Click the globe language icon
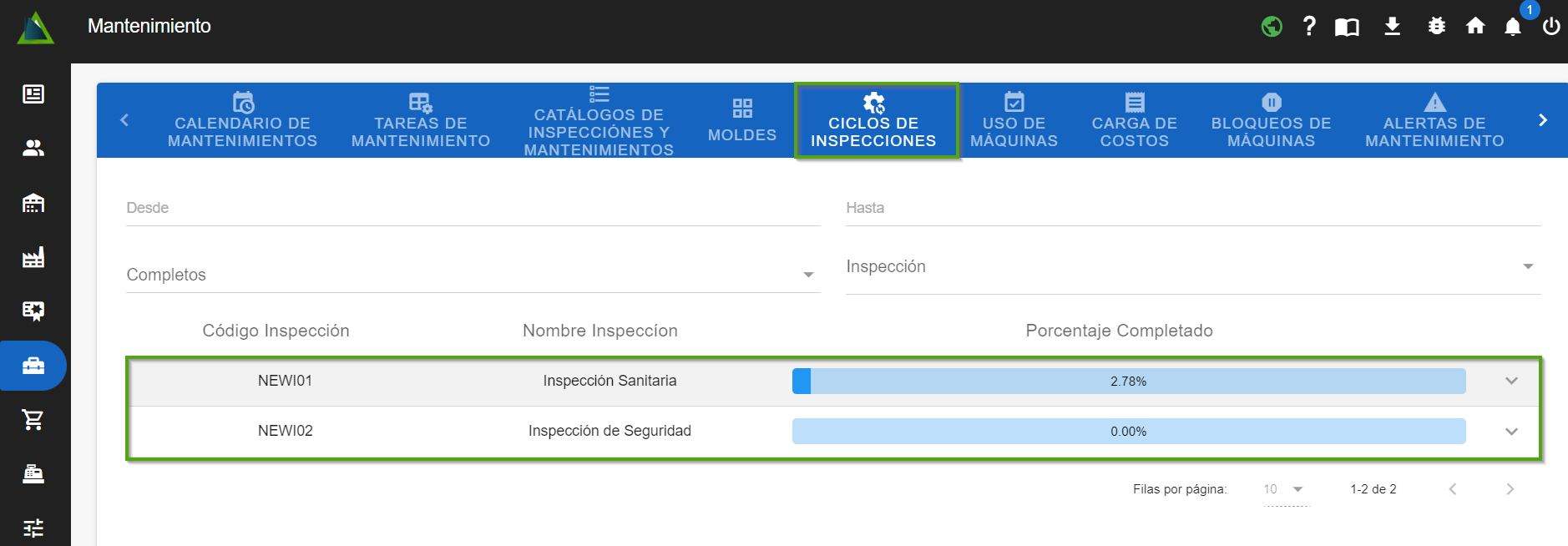This screenshot has width=1568, height=546. tap(1272, 27)
